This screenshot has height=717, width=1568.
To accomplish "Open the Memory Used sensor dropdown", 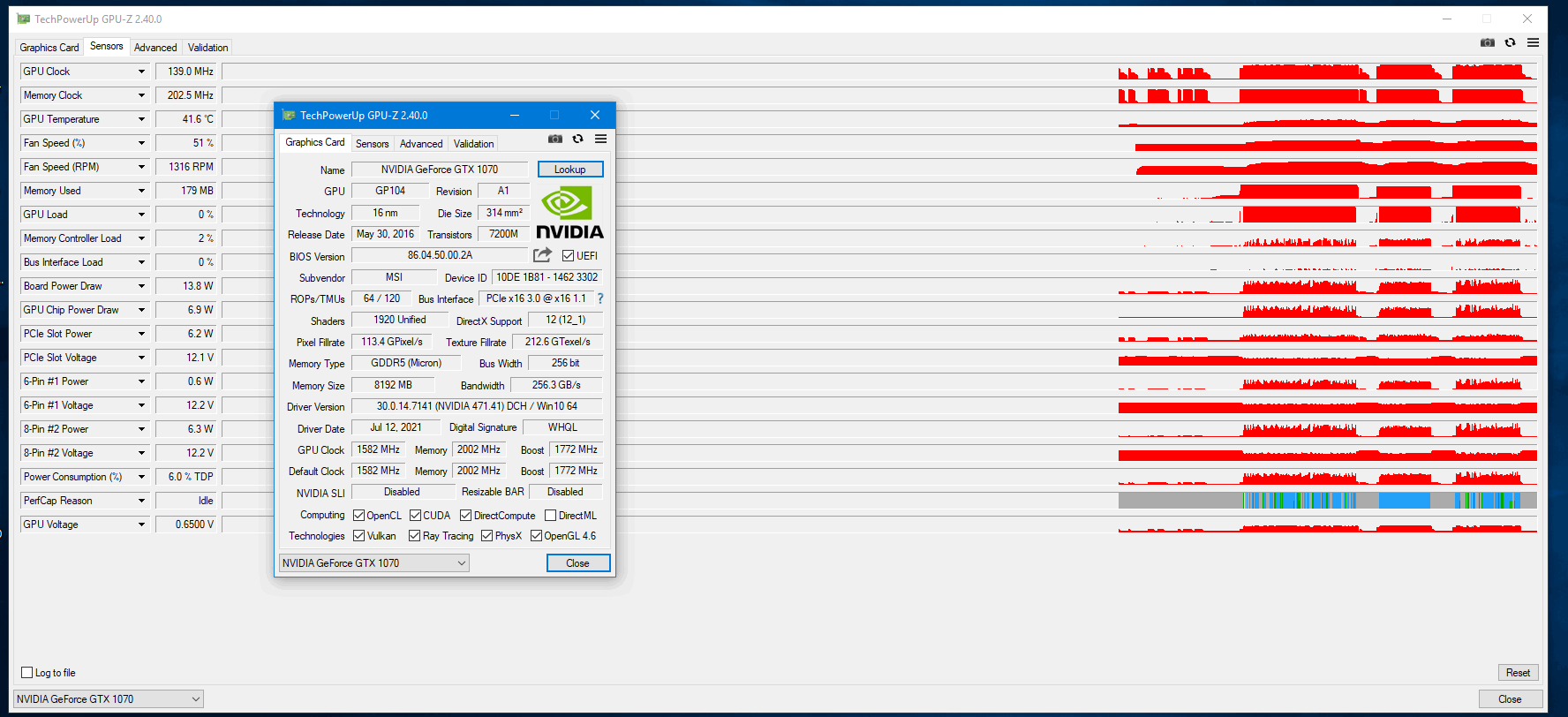I will tap(141, 191).
